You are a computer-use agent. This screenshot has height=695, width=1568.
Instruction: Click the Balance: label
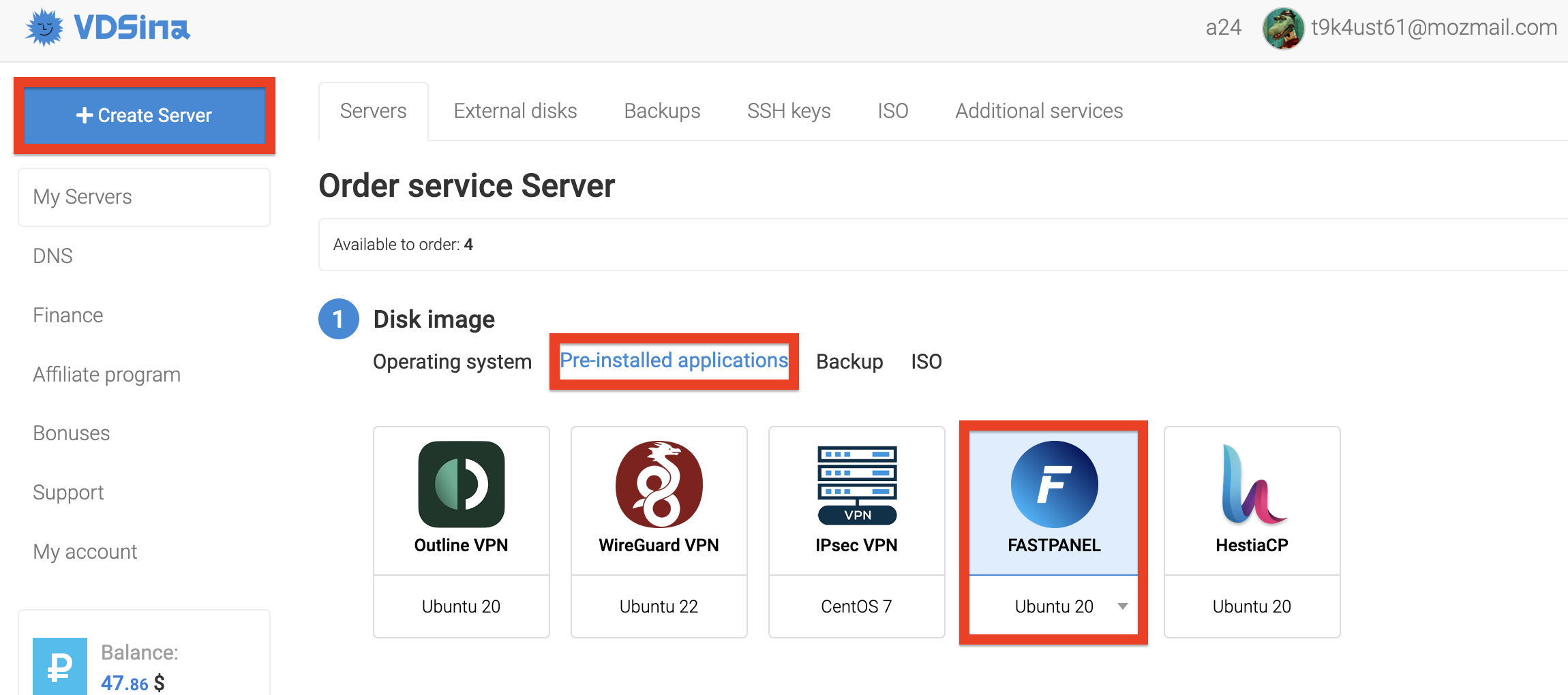(140, 653)
